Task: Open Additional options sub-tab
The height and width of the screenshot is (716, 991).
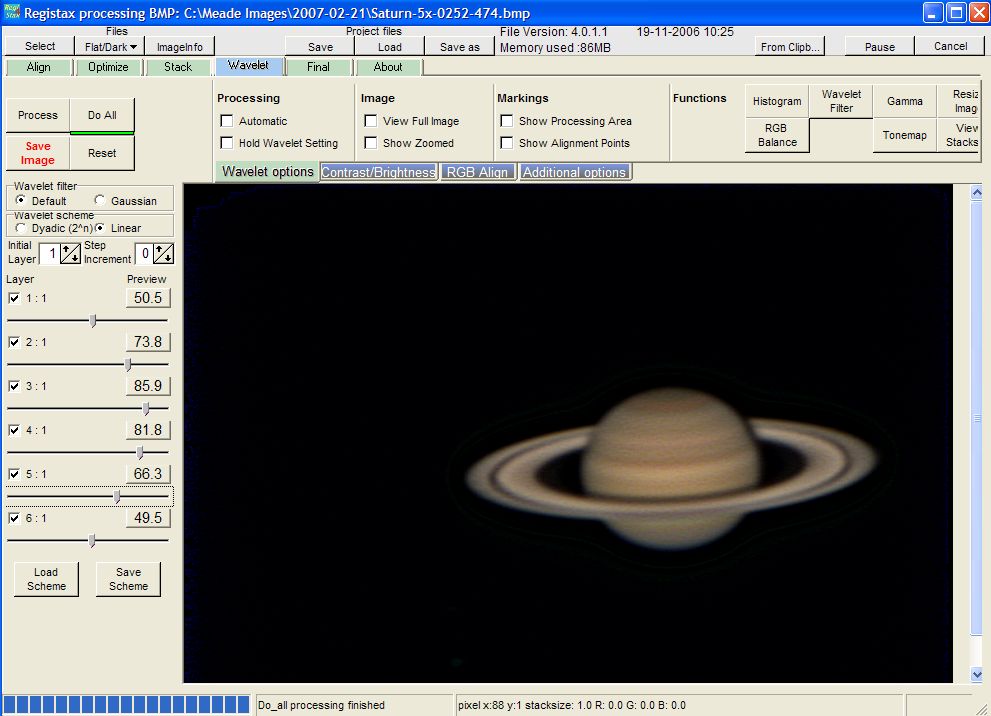Action: 574,172
